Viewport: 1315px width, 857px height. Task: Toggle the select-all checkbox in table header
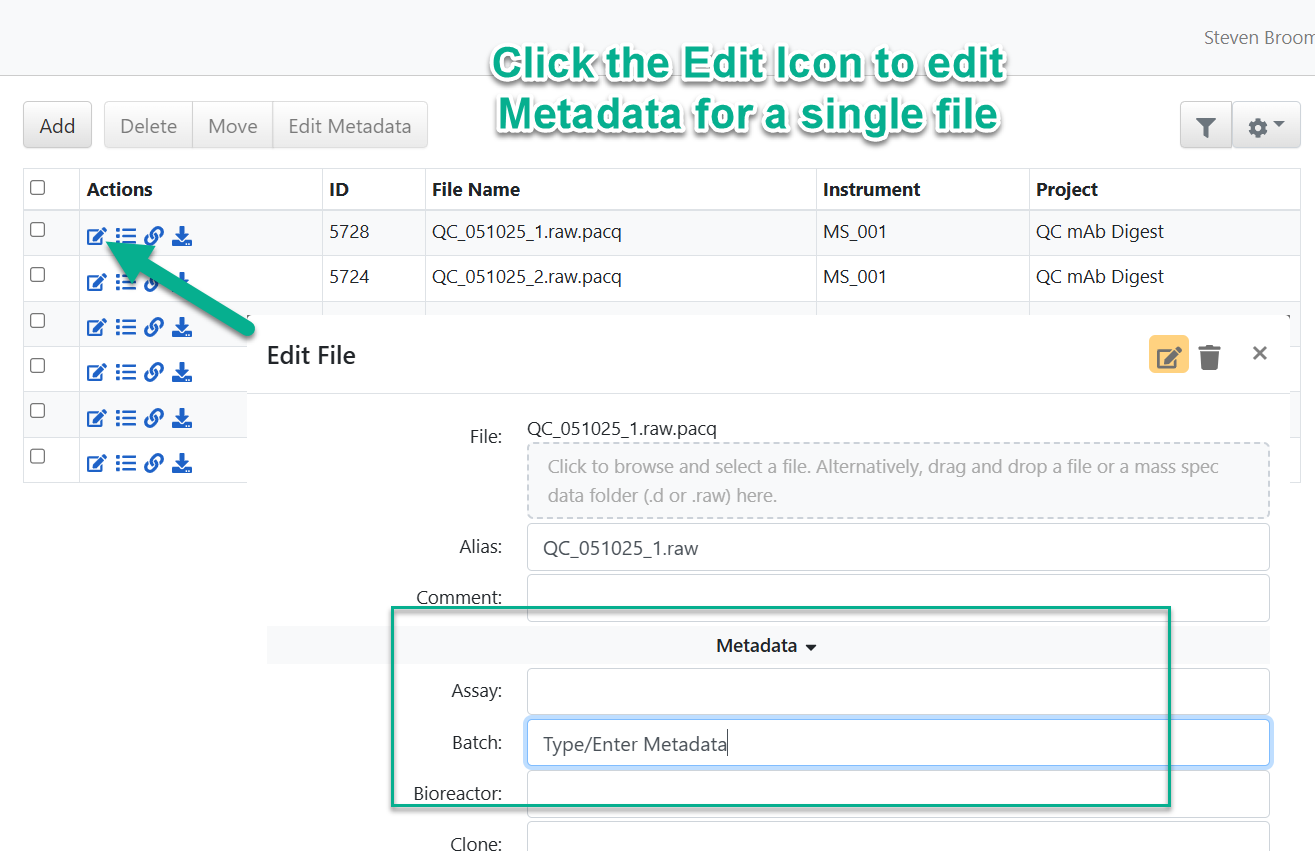coord(38,187)
